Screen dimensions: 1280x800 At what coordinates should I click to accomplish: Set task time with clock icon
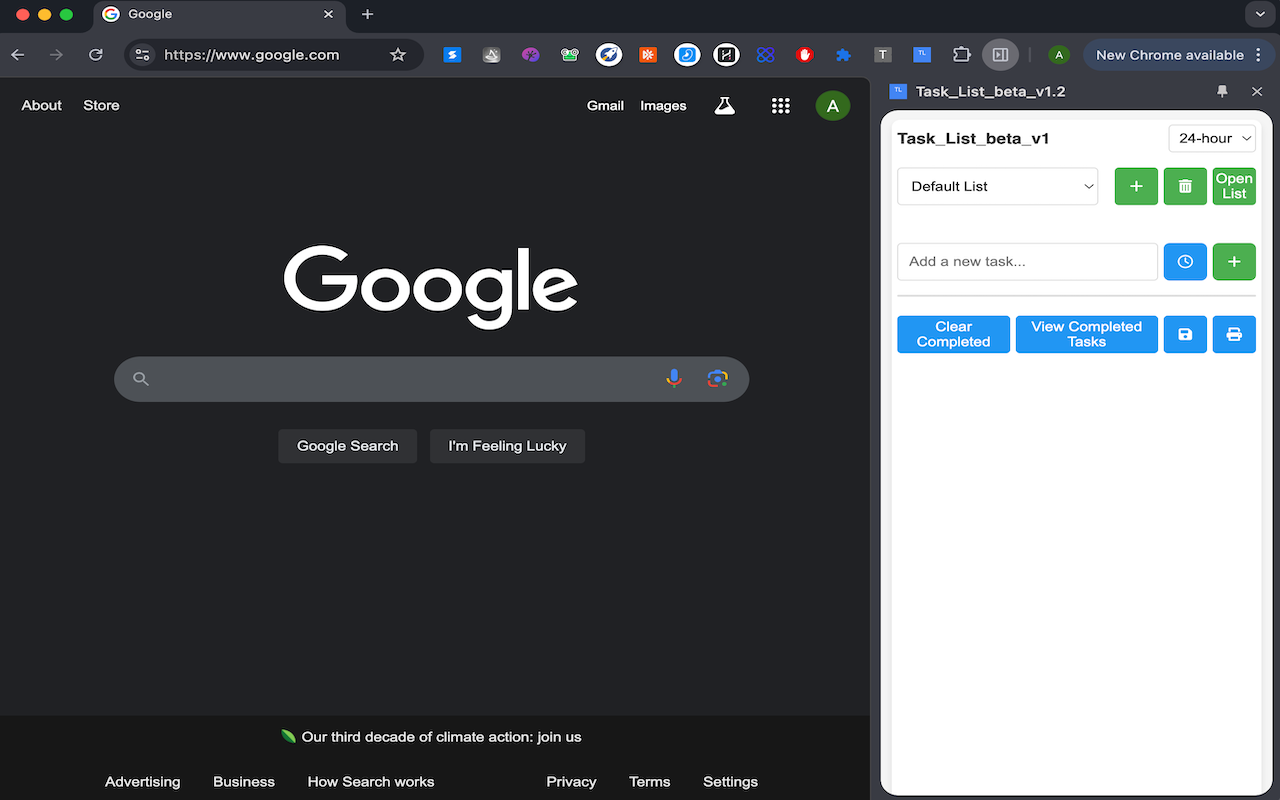click(1185, 261)
